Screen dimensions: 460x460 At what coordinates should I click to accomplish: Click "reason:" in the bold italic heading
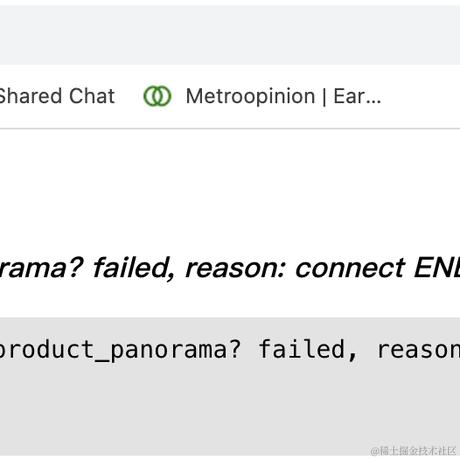pyautogui.click(x=236, y=269)
